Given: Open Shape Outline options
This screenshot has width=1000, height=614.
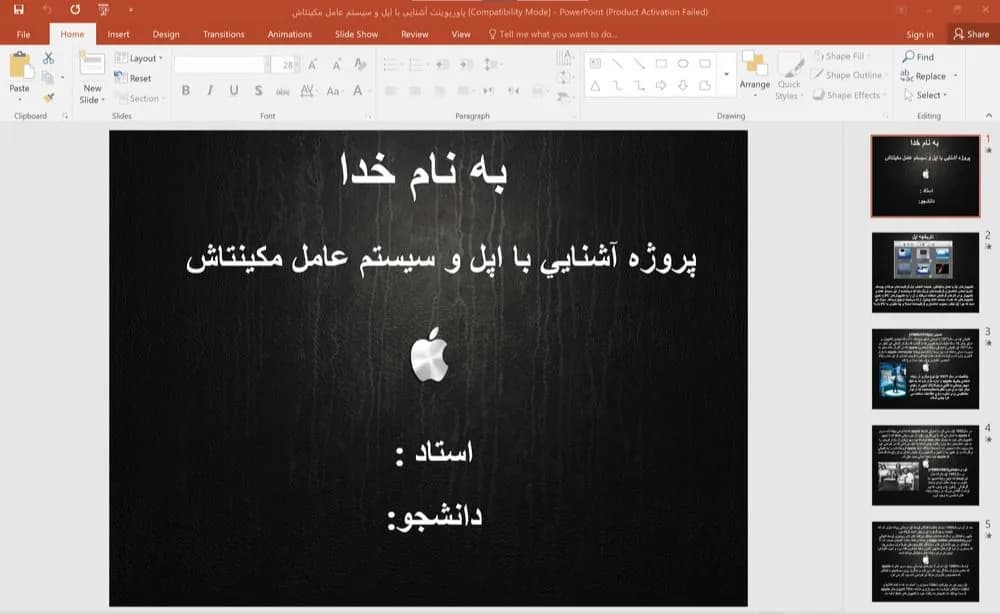Looking at the screenshot, I should [x=849, y=75].
